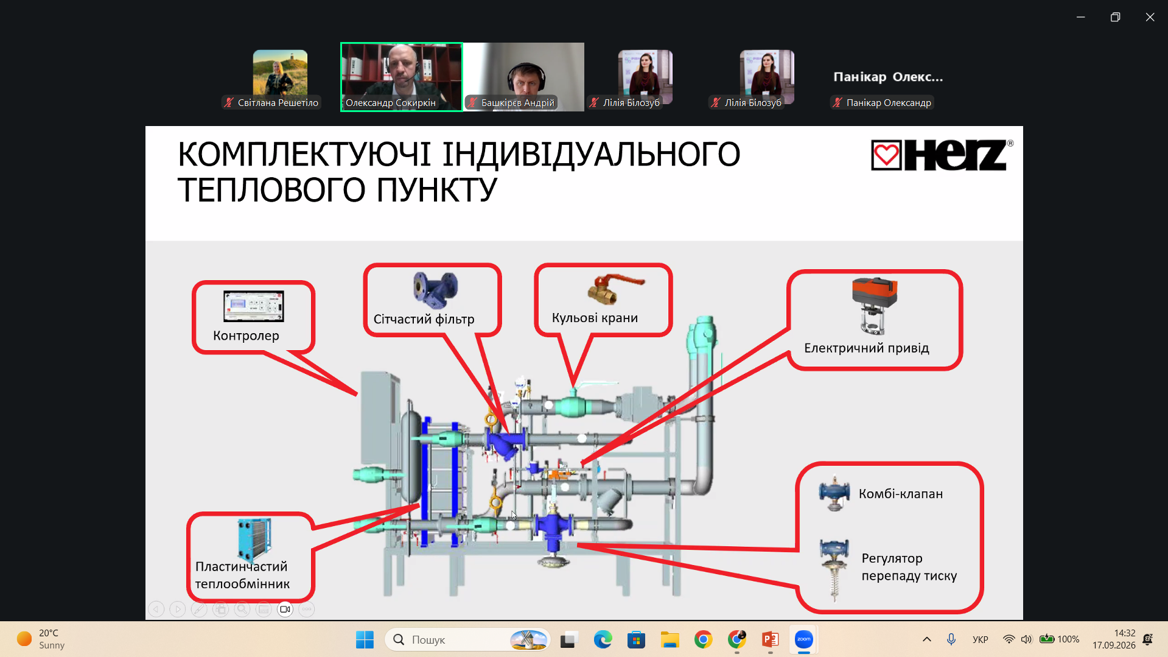1168x657 pixels.
Task: Toggle the slideshow camera icon
Action: (285, 609)
